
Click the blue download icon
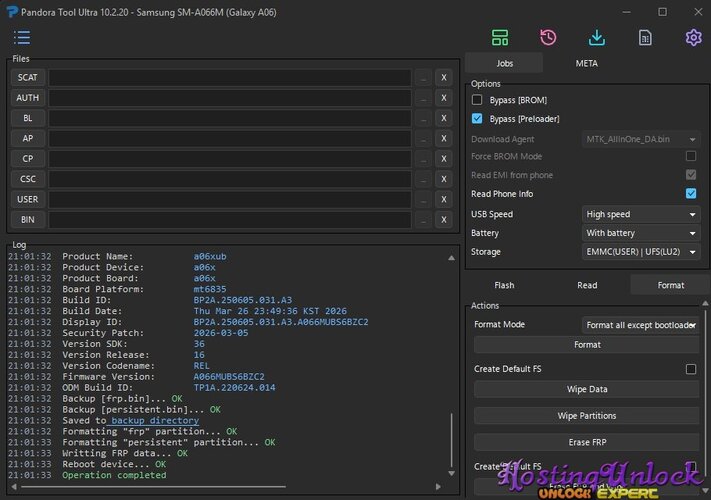(x=597, y=38)
